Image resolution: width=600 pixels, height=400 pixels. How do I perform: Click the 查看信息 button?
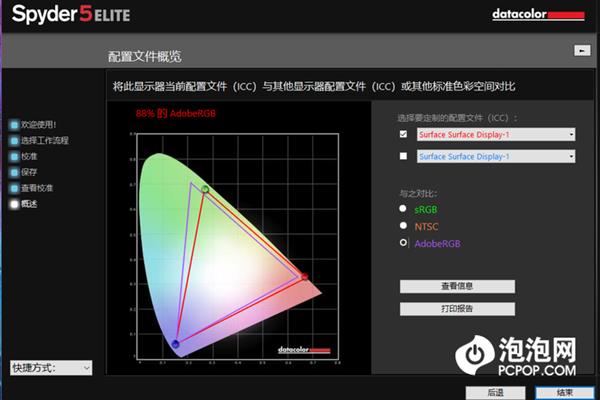pyautogui.click(x=457, y=286)
